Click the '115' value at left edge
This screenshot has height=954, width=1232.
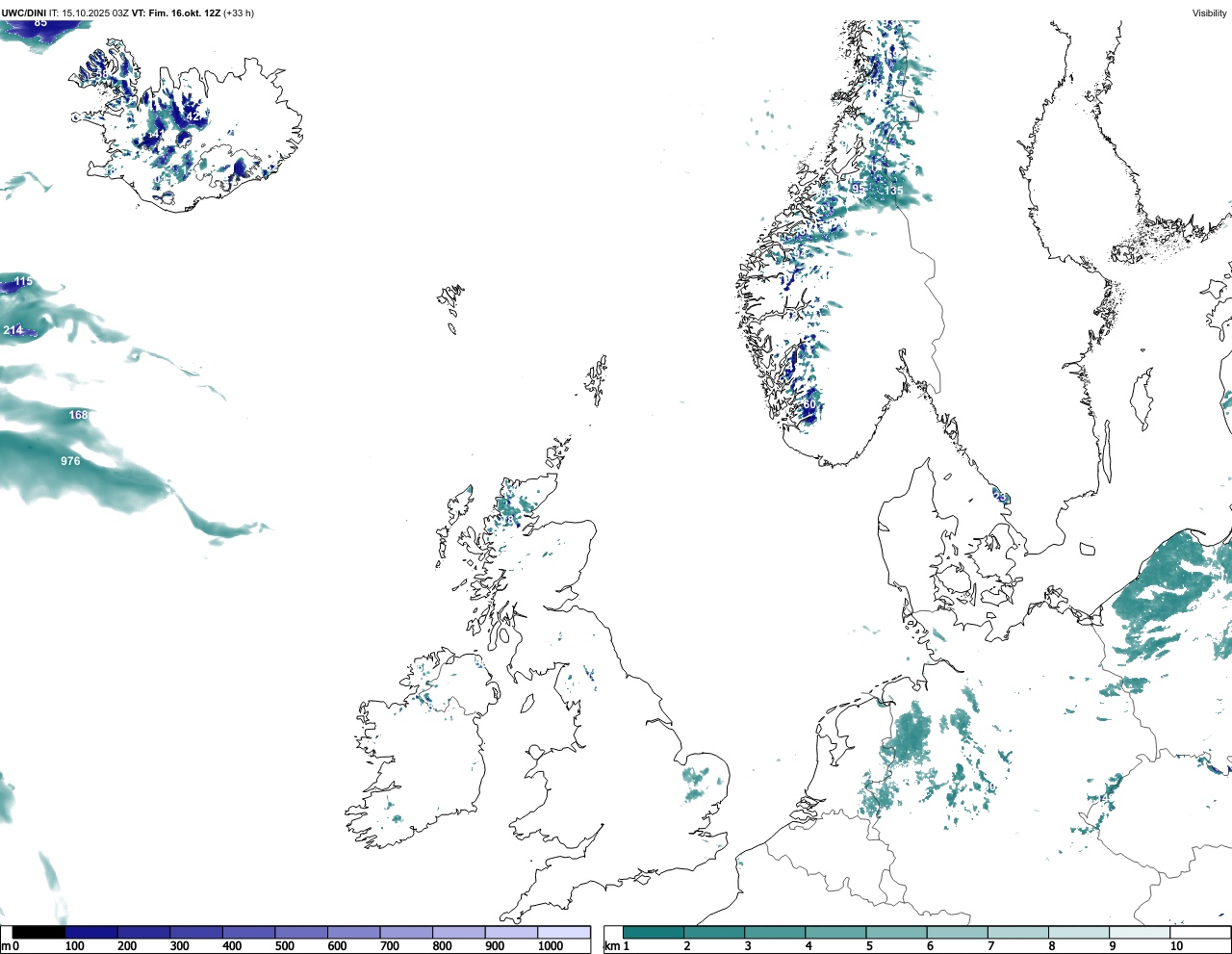(x=23, y=281)
